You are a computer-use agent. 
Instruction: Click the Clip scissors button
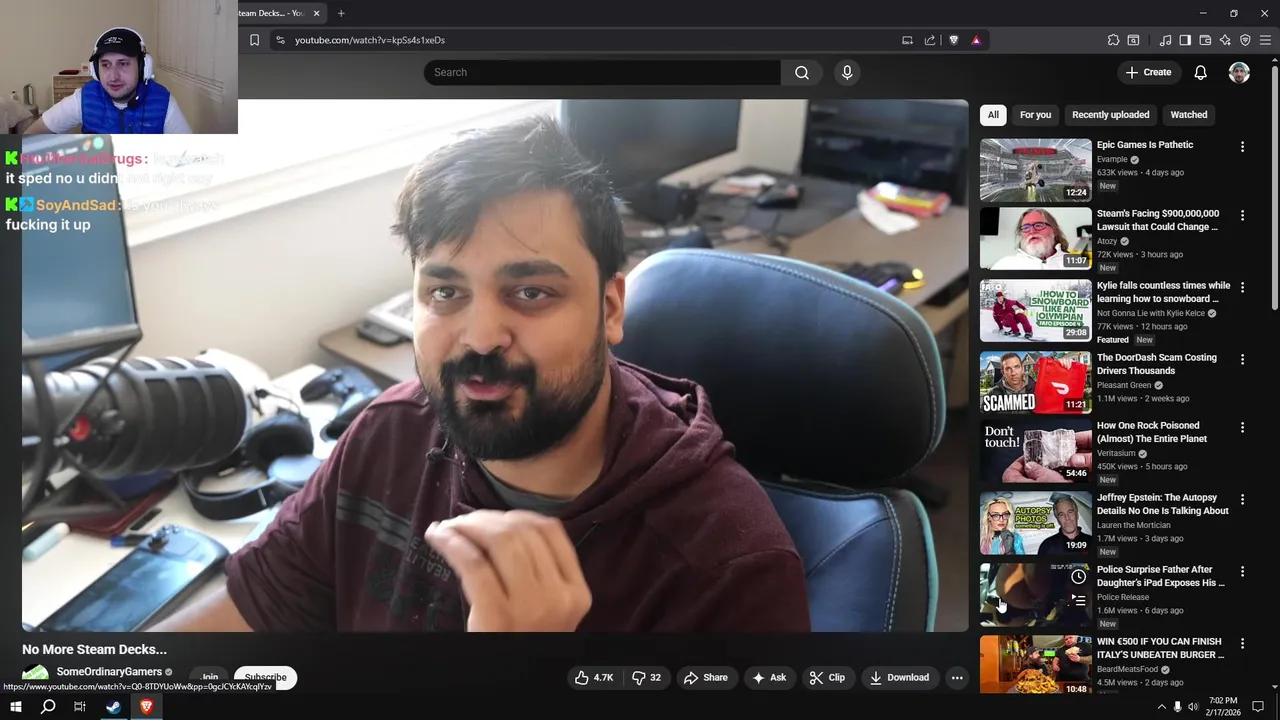tap(827, 677)
